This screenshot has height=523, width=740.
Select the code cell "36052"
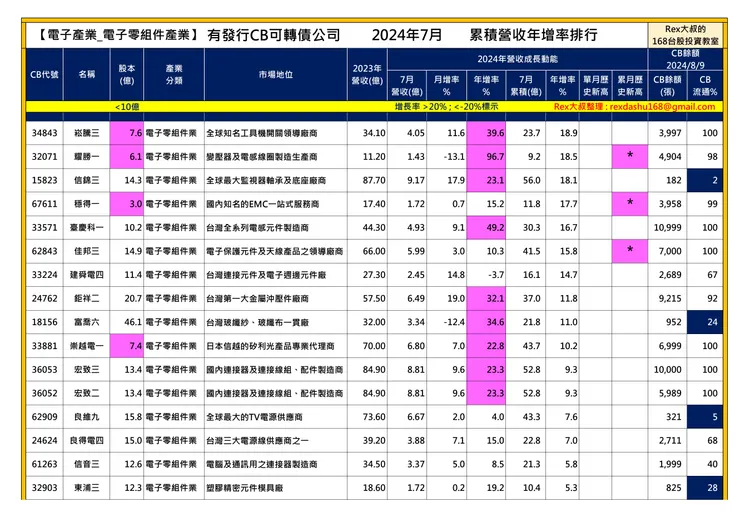44,393
